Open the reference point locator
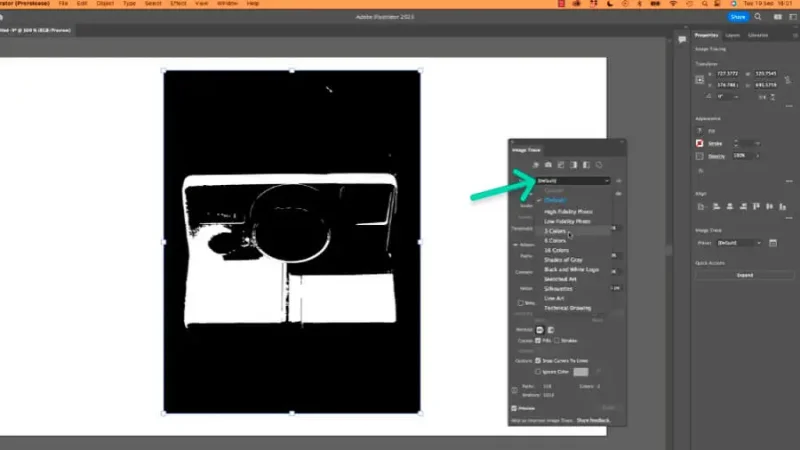 point(699,80)
